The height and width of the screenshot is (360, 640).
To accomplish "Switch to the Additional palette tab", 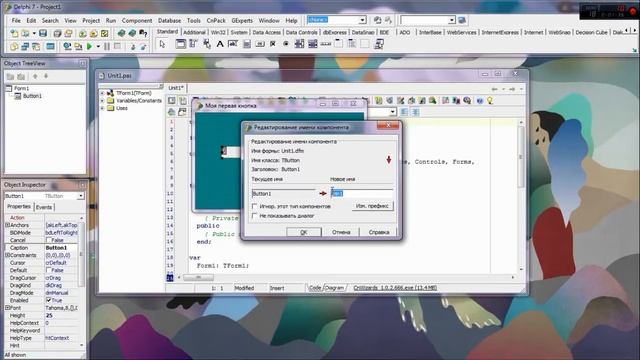I will coord(194,32).
